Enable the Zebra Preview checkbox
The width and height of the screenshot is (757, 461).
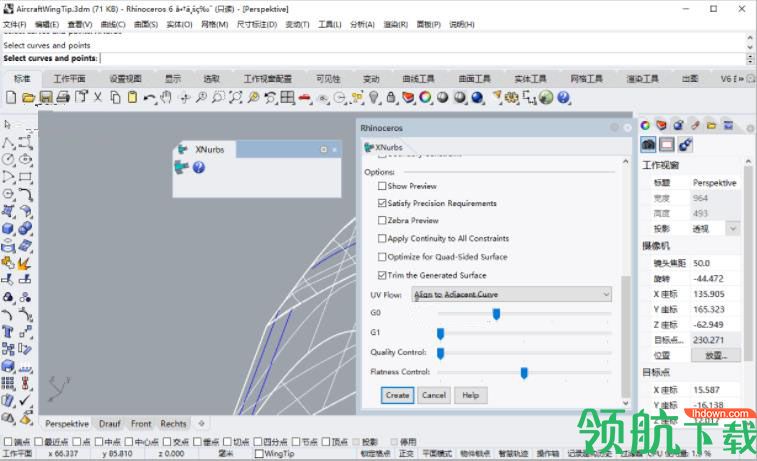(x=382, y=220)
